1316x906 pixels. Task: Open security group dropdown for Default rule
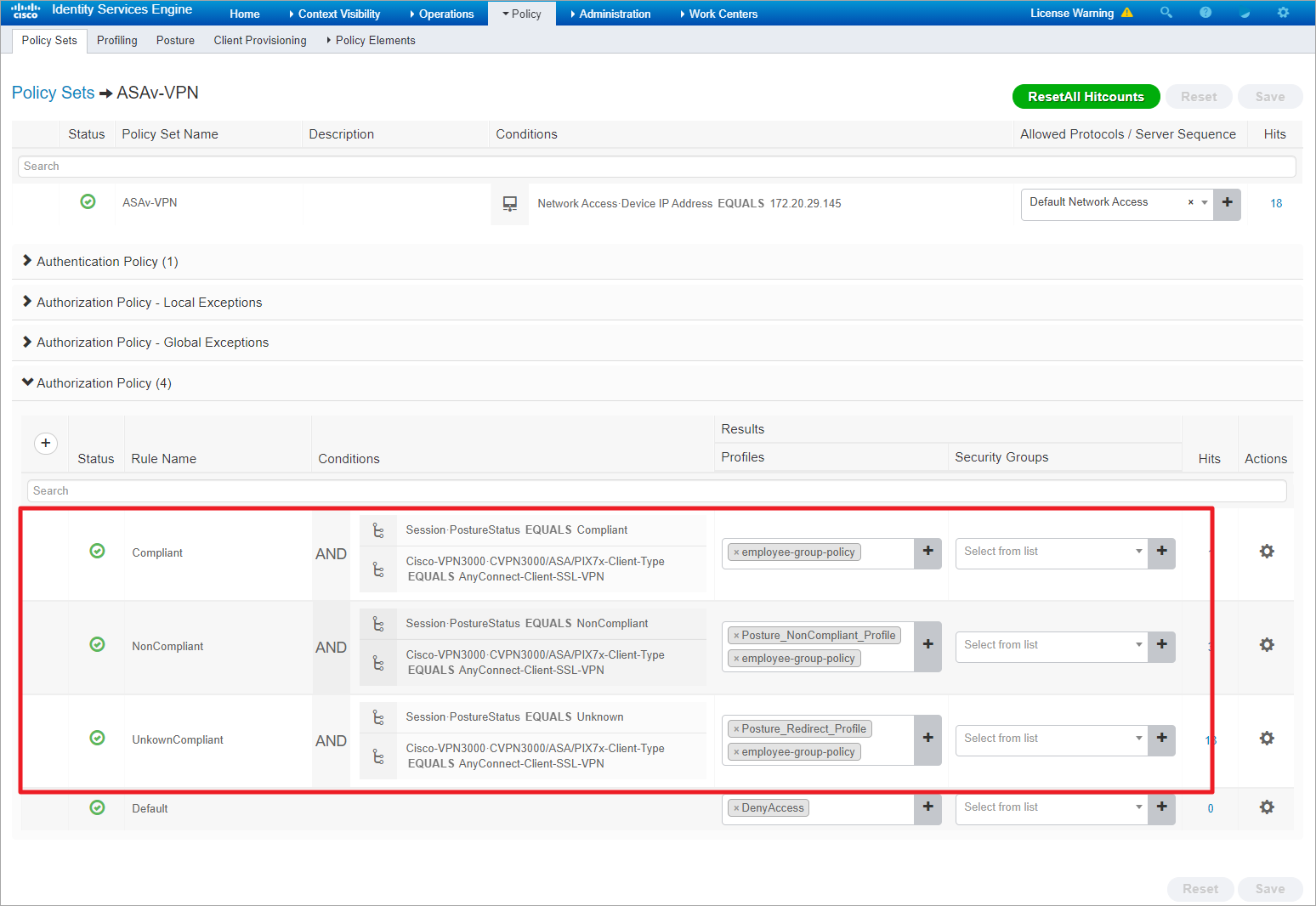(1139, 807)
